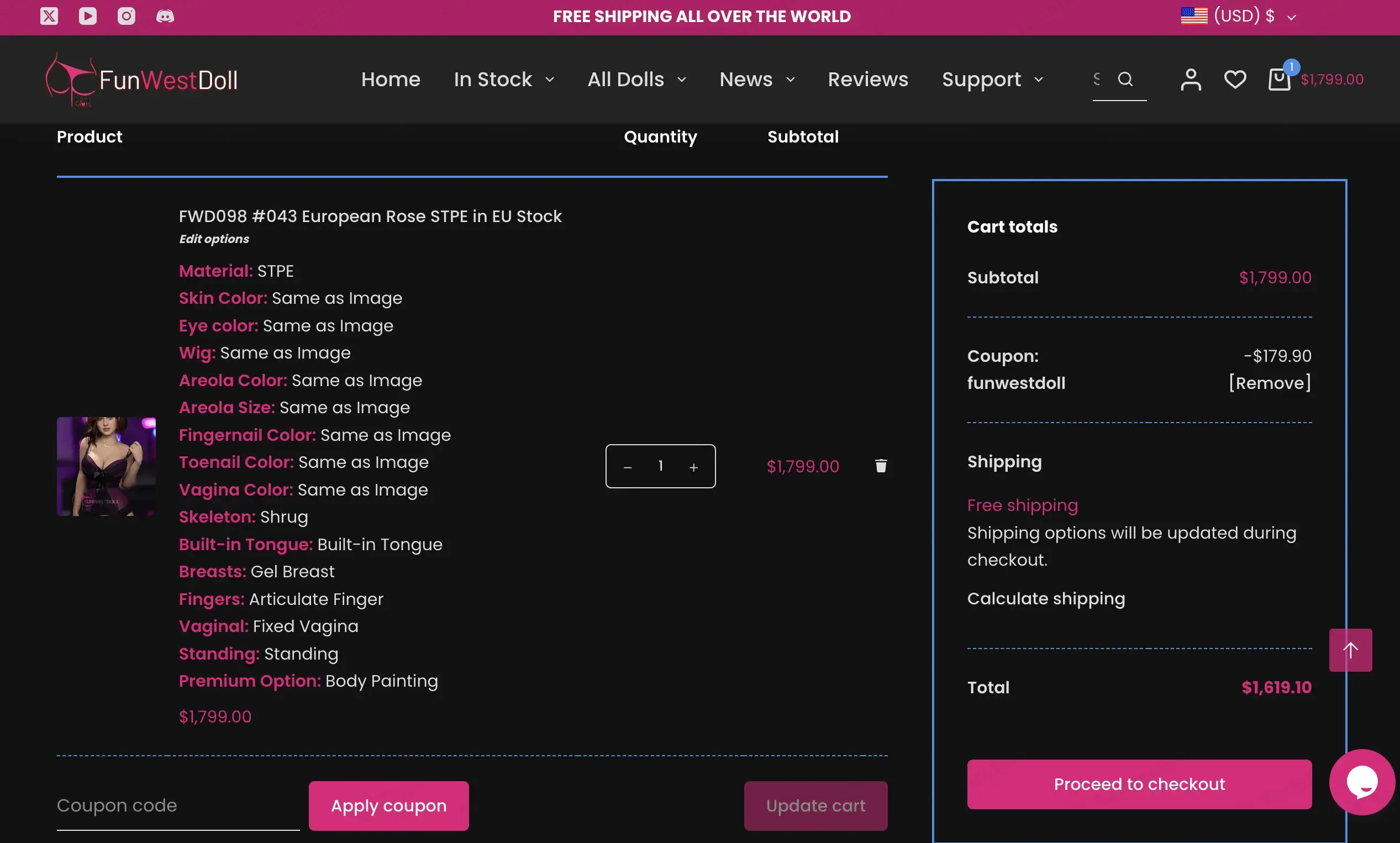
Task: Click Edit options under the product
Action: (x=214, y=239)
